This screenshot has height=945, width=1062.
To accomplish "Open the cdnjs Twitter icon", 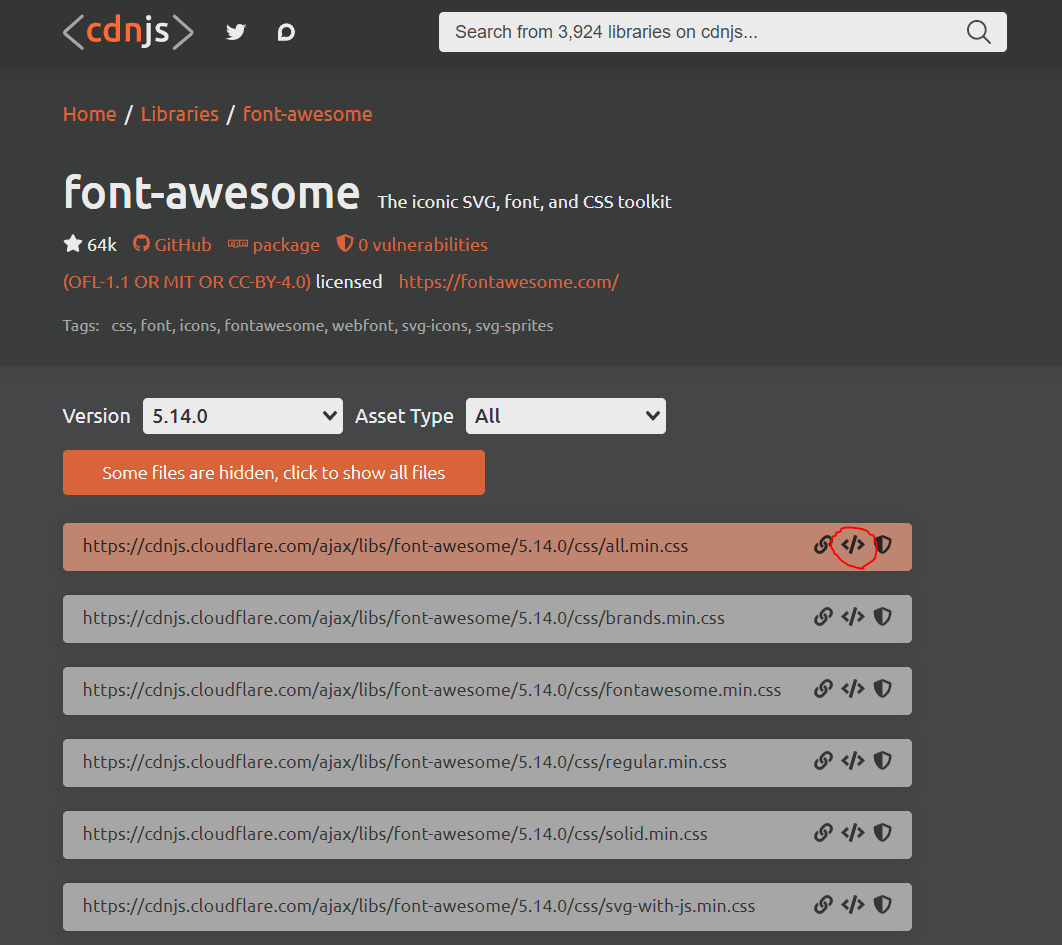I will [236, 32].
